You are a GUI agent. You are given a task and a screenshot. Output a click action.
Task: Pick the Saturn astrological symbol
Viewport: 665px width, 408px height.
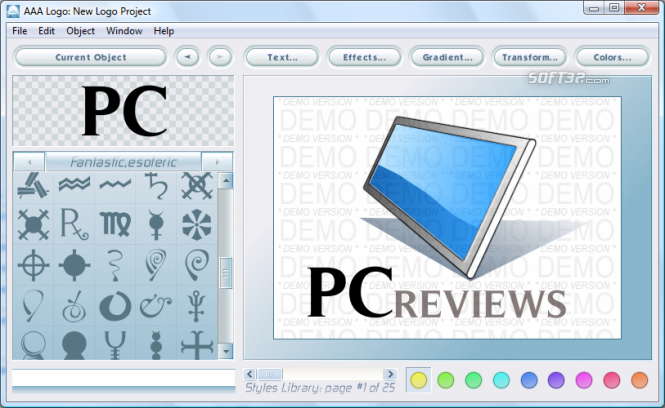156,186
